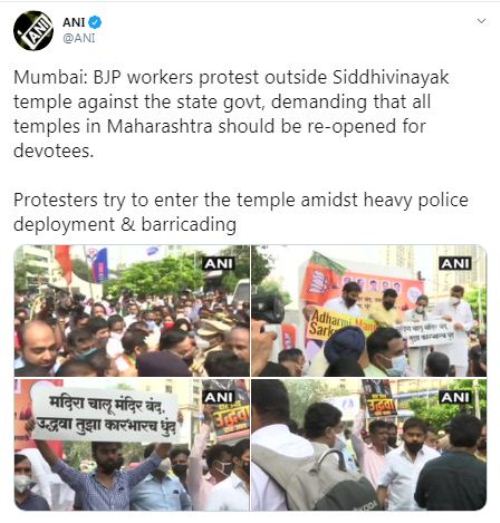Click the blue verified badge
Image resolution: width=500 pixels, height=523 pixels.
[x=95, y=22]
